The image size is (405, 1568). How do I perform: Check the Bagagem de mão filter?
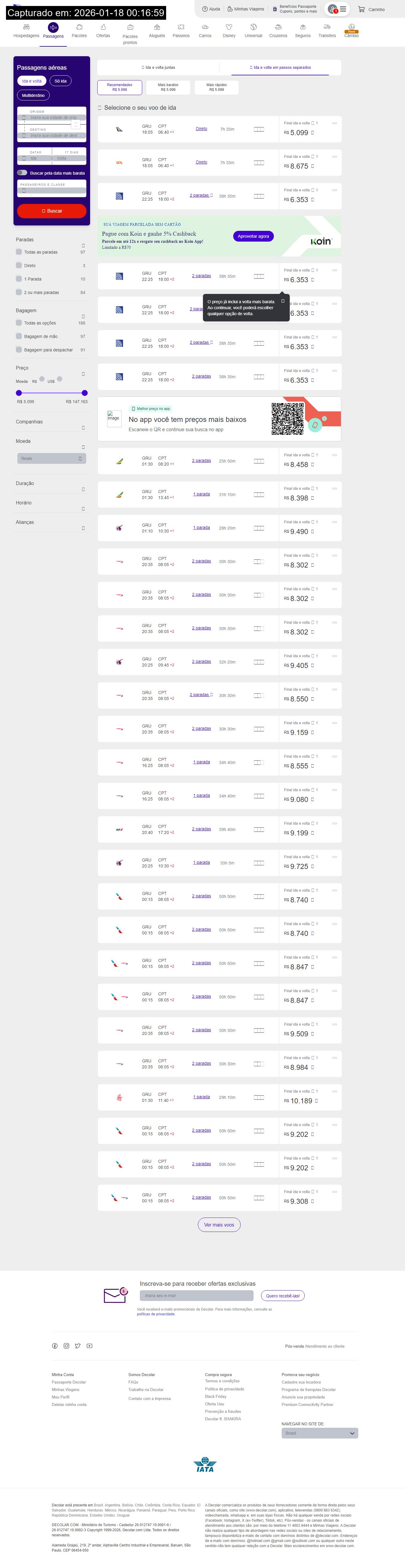pyautogui.click(x=19, y=337)
